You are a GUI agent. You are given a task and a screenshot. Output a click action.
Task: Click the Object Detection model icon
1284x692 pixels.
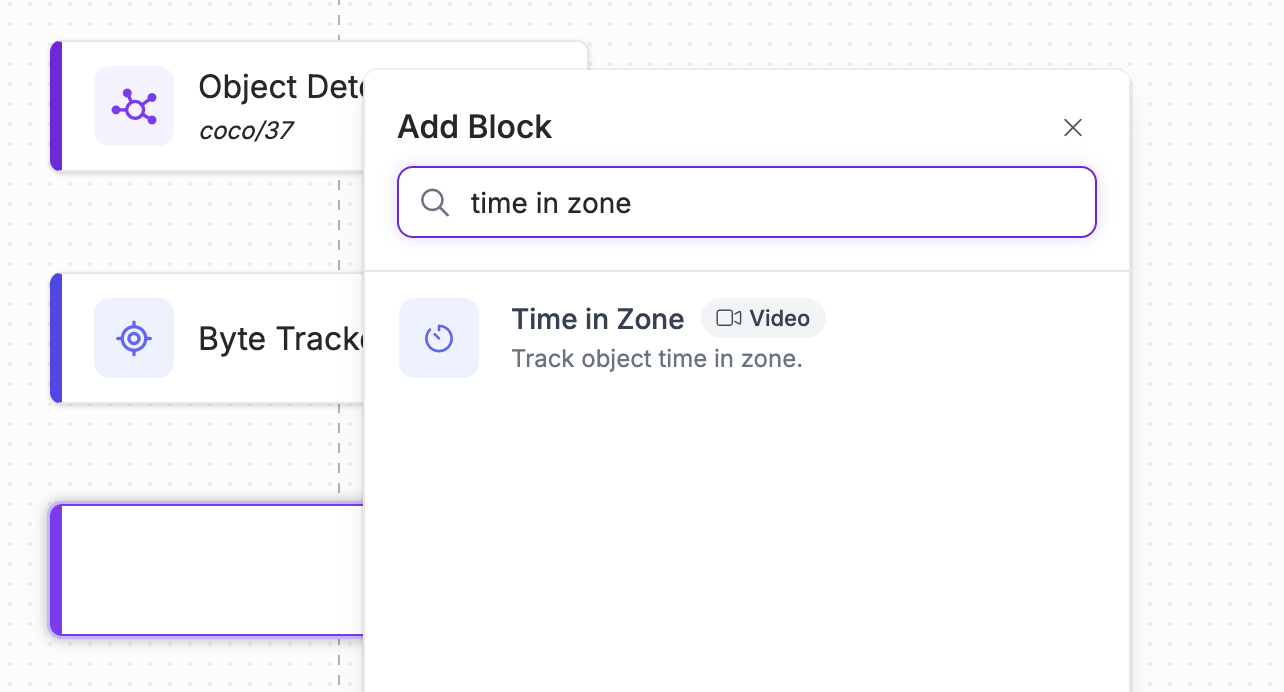tap(134, 106)
